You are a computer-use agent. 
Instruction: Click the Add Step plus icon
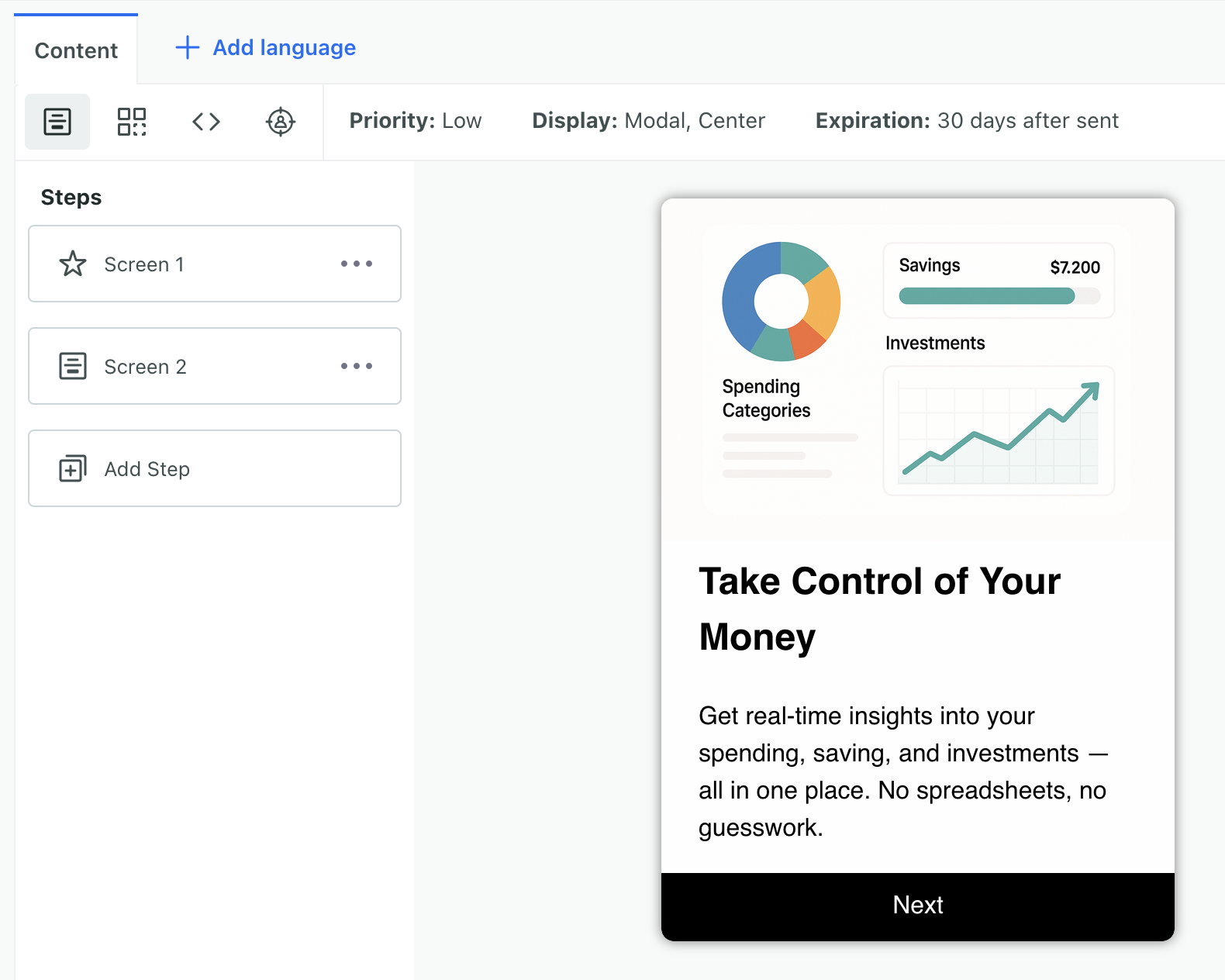pyautogui.click(x=73, y=468)
